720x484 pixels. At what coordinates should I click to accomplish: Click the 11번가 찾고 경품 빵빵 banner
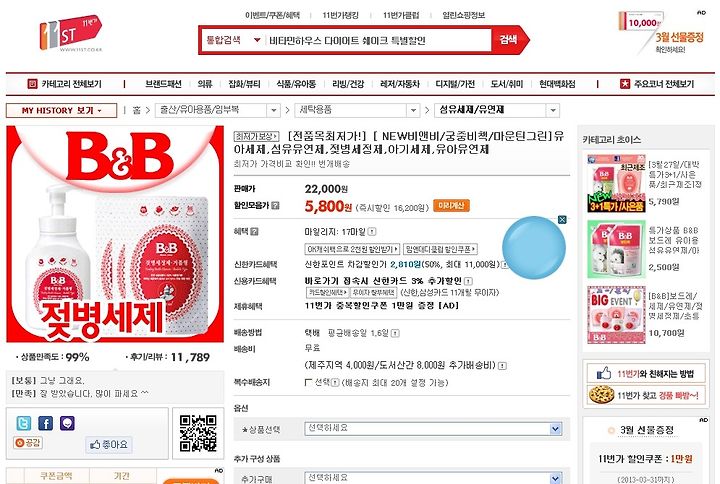point(646,395)
